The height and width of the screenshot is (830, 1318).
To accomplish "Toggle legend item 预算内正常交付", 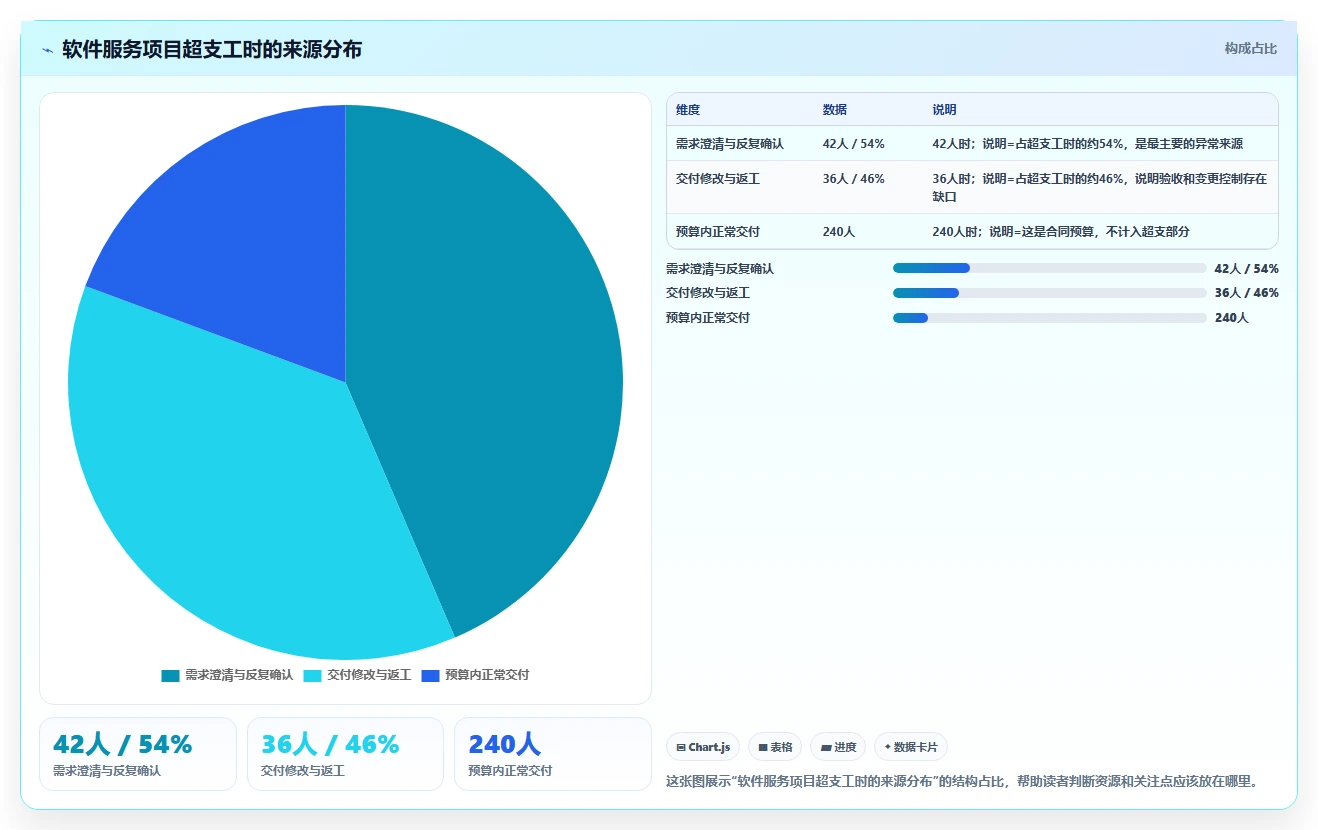I will point(475,675).
